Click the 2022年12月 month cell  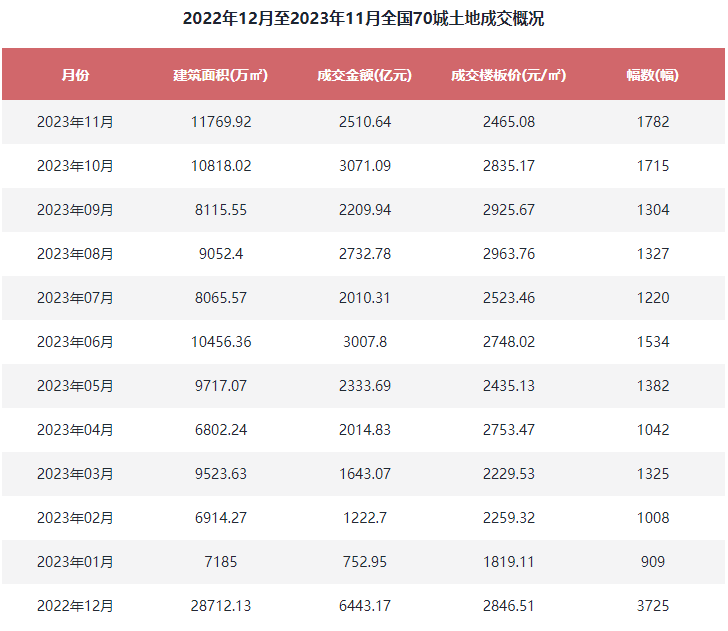[75, 606]
